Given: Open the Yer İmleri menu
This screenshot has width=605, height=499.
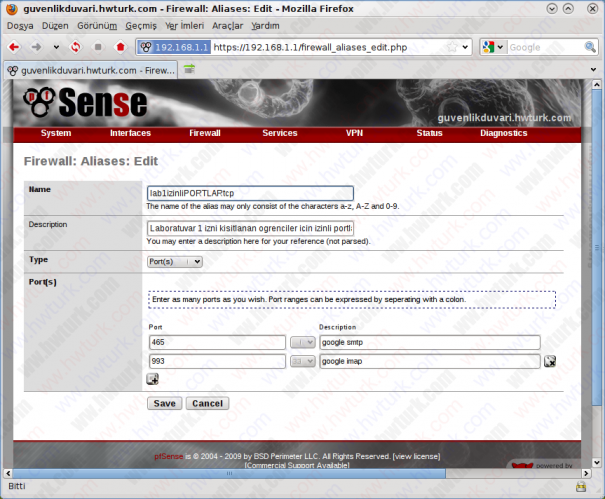Looking at the screenshot, I should coord(184,26).
